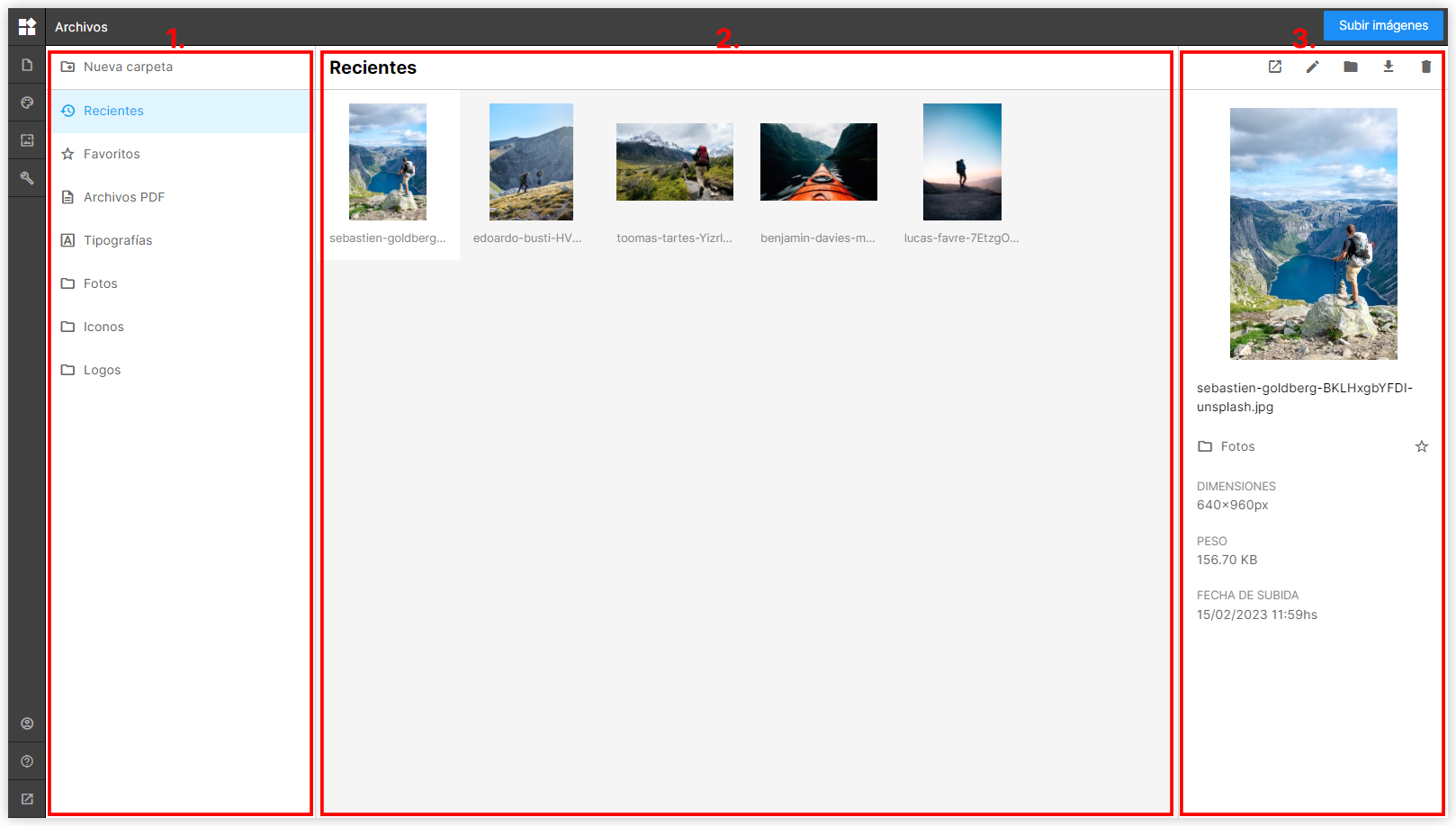This screenshot has width=1456, height=826.
Task: Open the wrench tools icon in sidebar
Action: (27, 178)
